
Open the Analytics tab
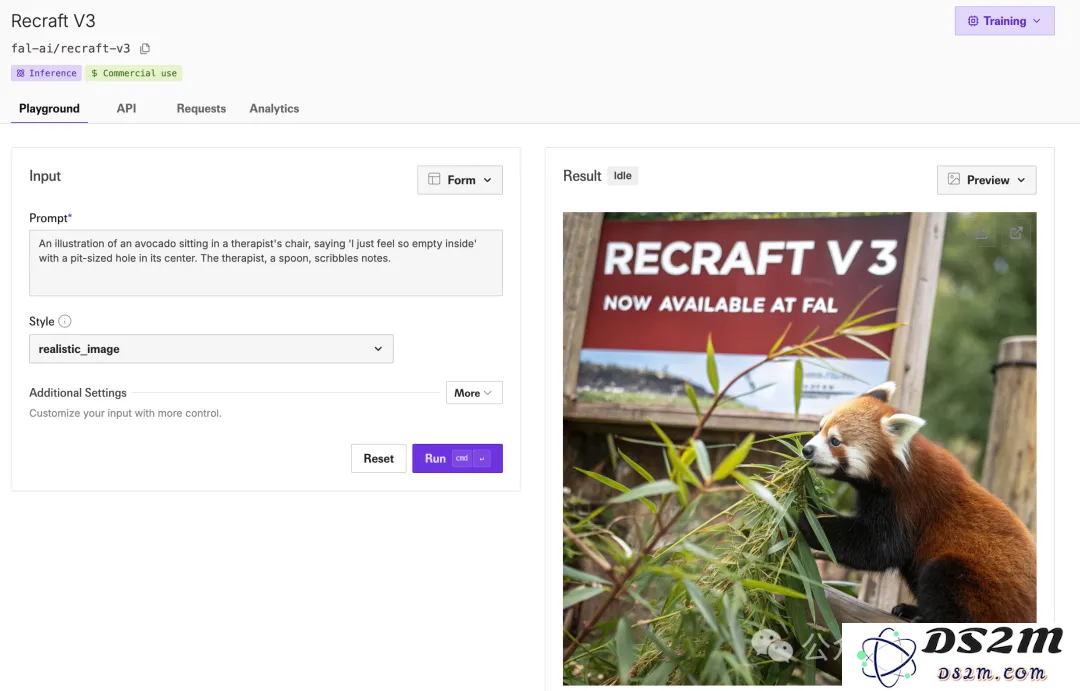274,108
